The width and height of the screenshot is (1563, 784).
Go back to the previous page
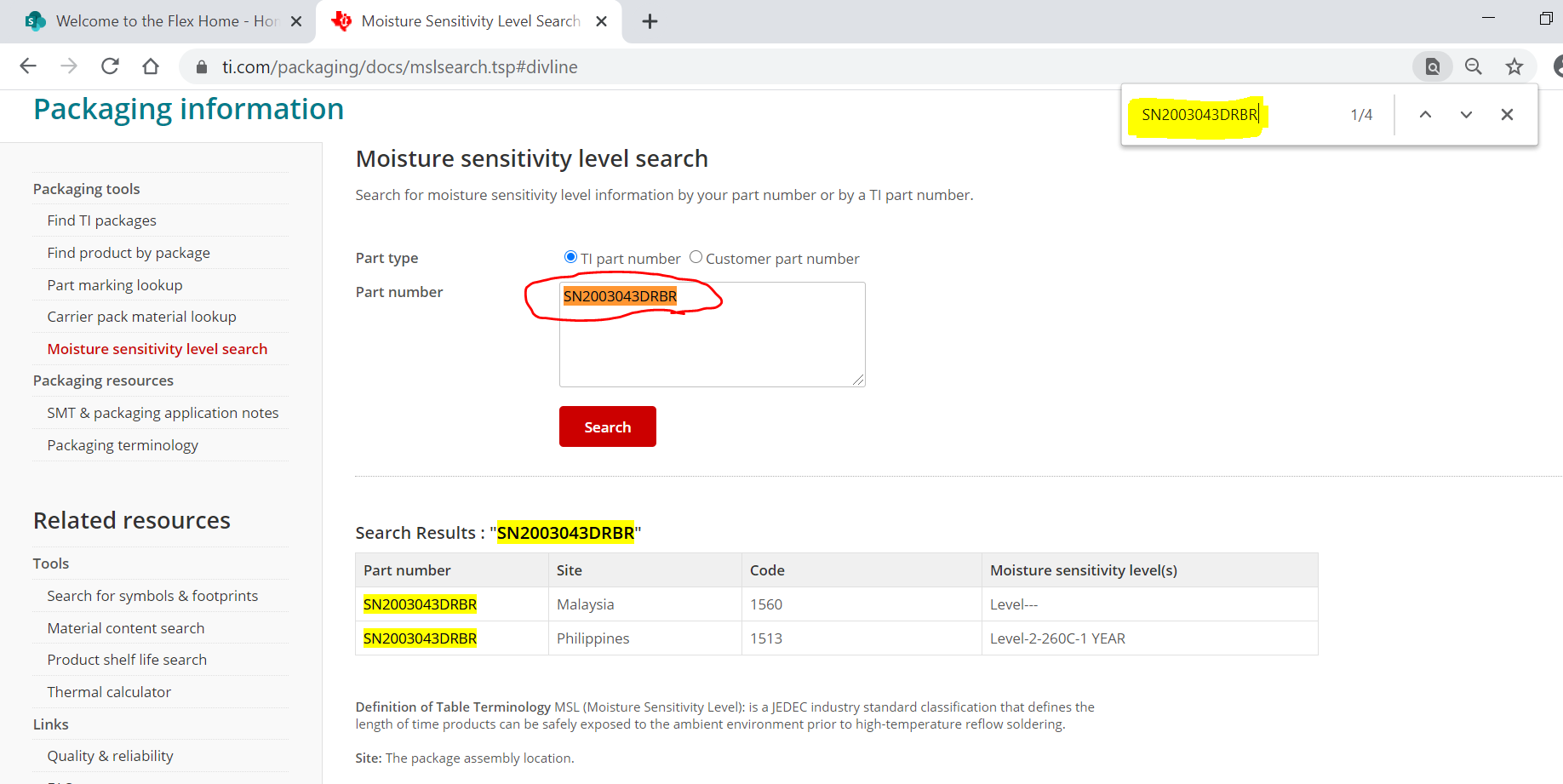click(28, 66)
